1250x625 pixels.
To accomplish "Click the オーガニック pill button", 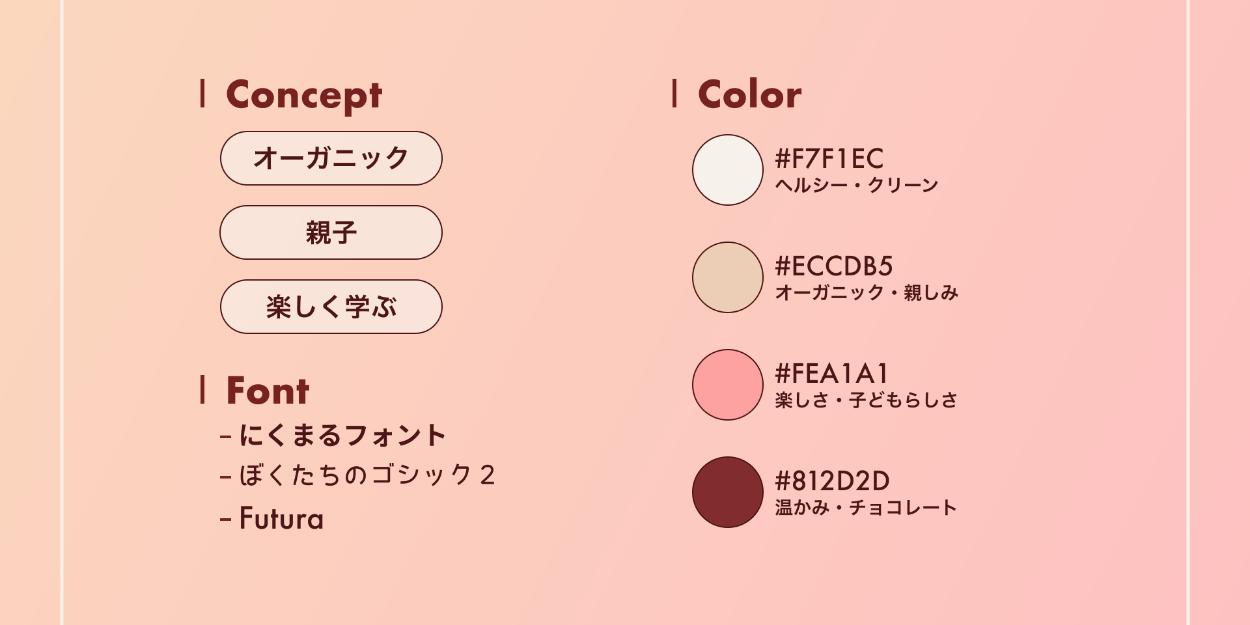I will click(x=331, y=158).
